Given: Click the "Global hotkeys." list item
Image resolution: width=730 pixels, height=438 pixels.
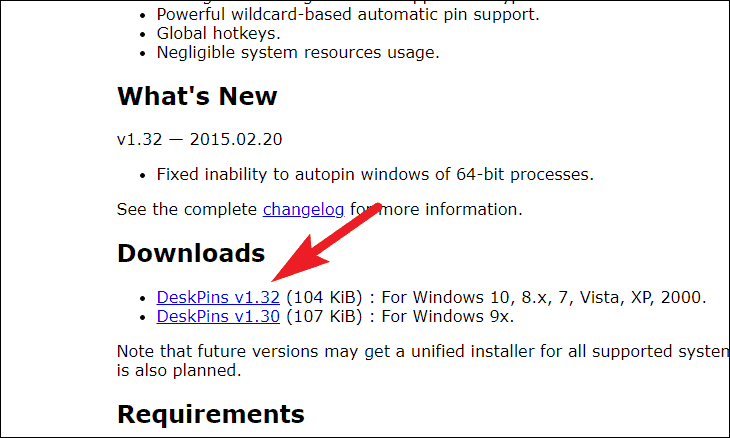Looking at the screenshot, I should coord(218,34).
